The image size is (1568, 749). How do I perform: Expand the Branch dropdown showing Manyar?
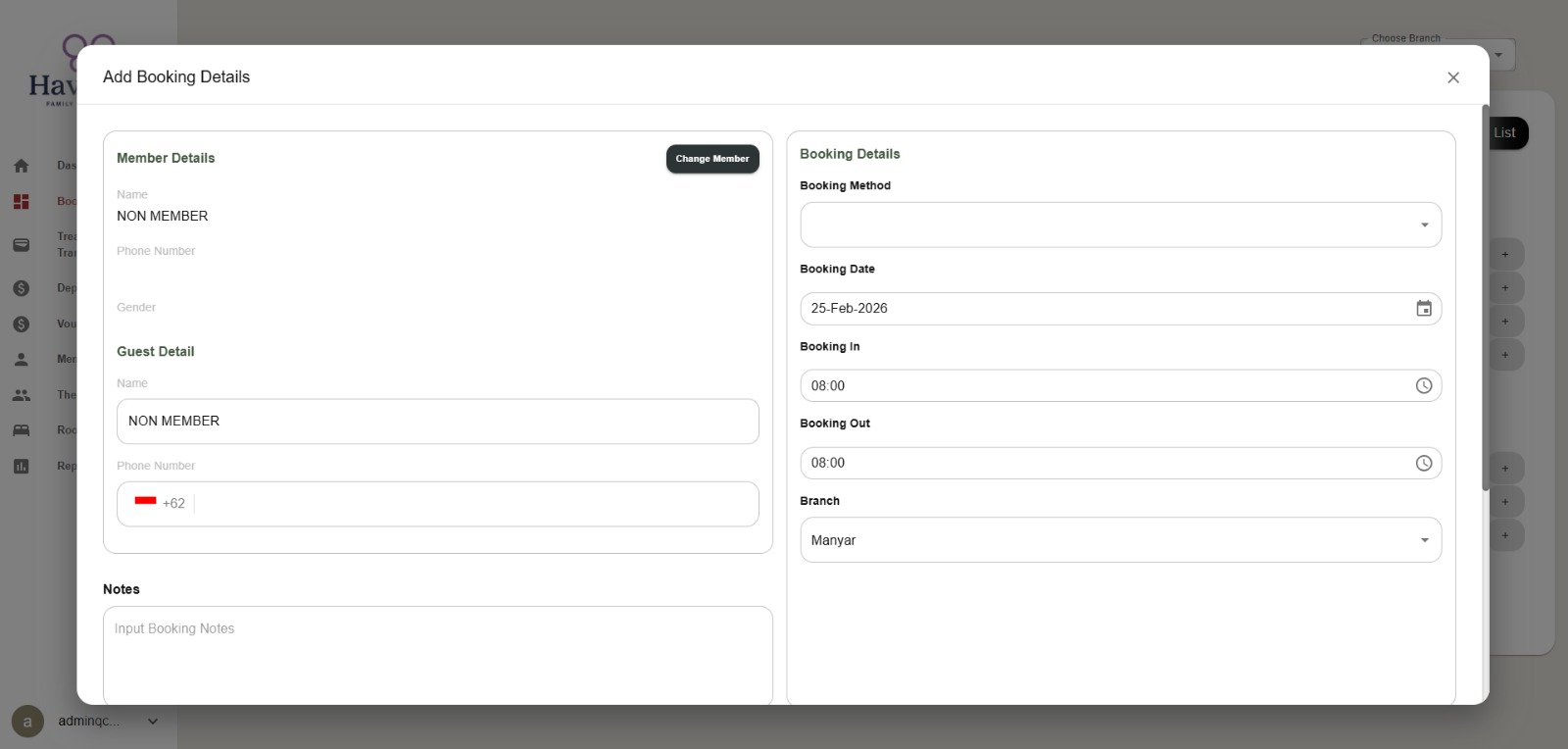point(1121,540)
